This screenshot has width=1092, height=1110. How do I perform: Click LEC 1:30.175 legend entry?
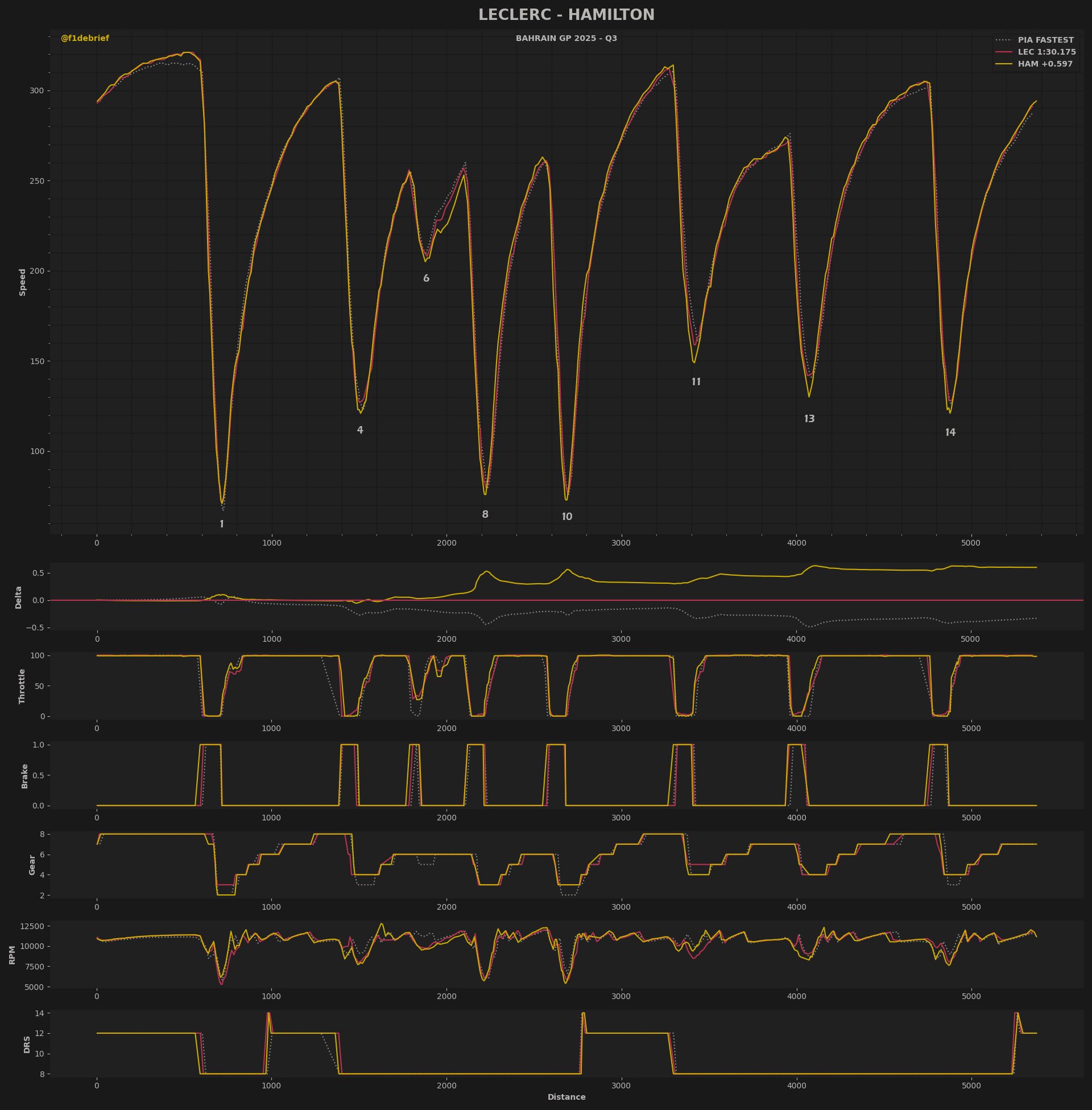click(x=1046, y=52)
